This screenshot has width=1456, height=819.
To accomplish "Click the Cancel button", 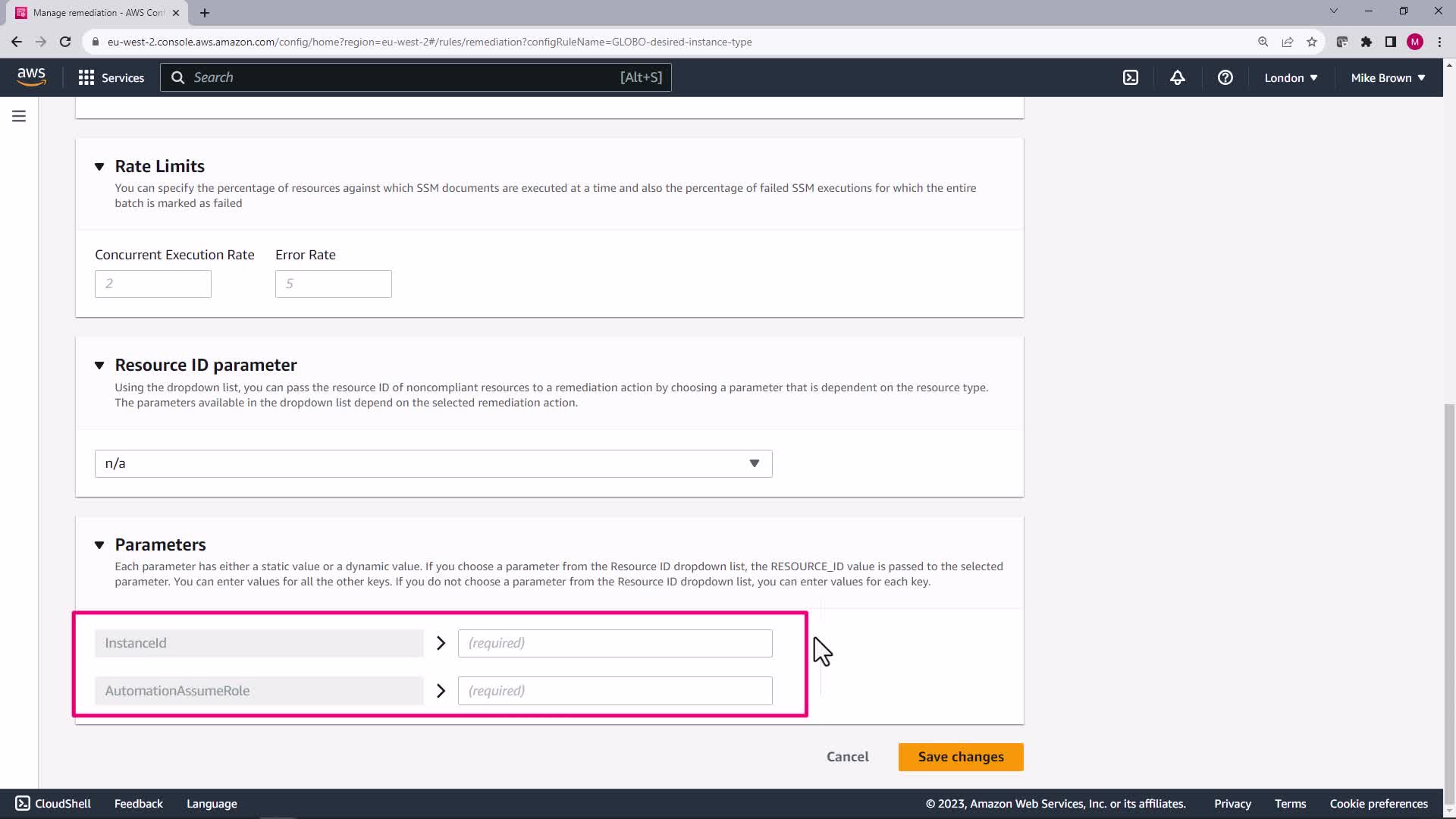I will [x=847, y=757].
